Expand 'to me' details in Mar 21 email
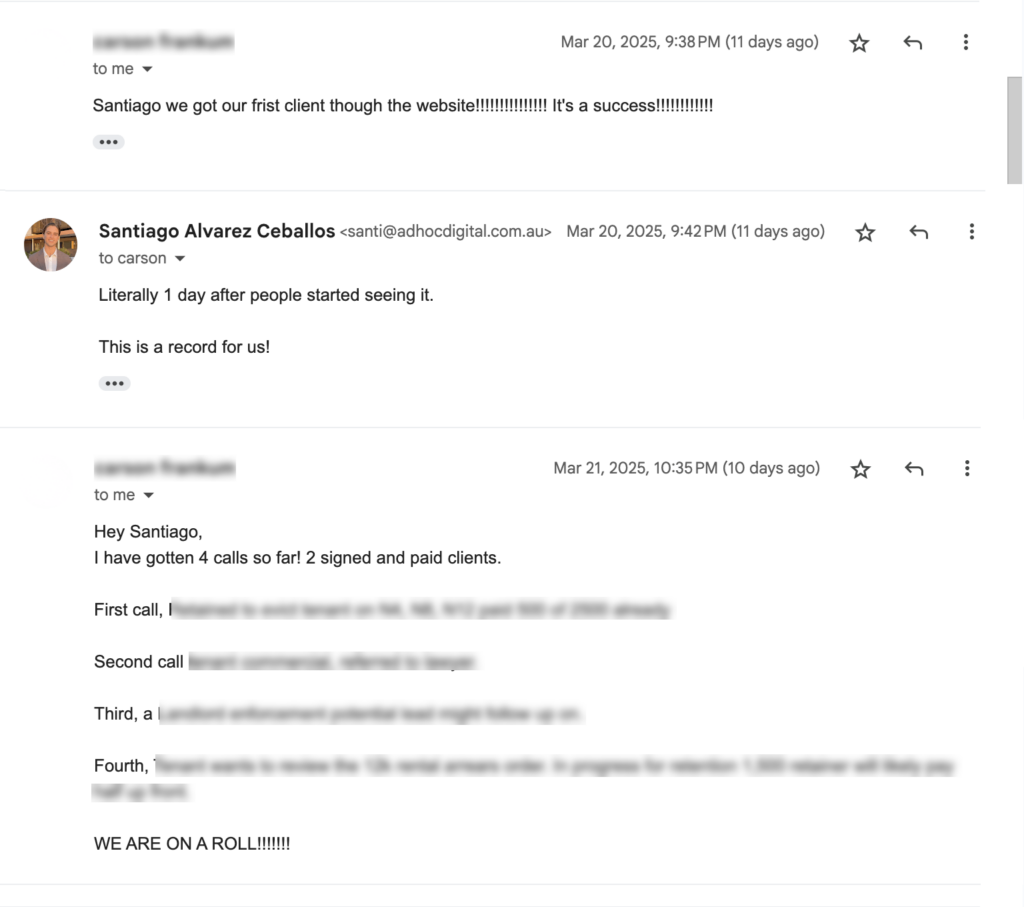1024x907 pixels. pos(148,495)
